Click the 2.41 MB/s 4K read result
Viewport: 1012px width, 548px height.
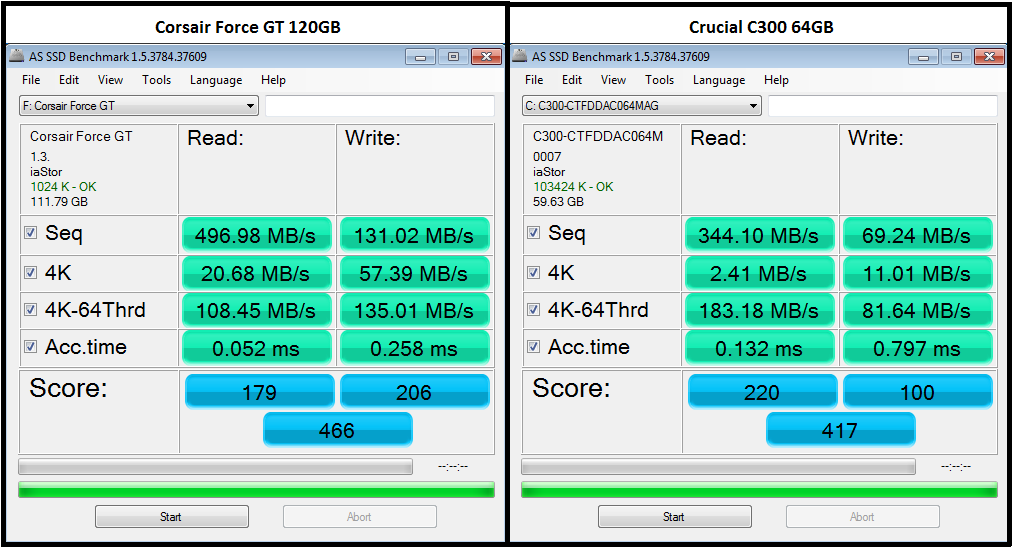tap(759, 274)
